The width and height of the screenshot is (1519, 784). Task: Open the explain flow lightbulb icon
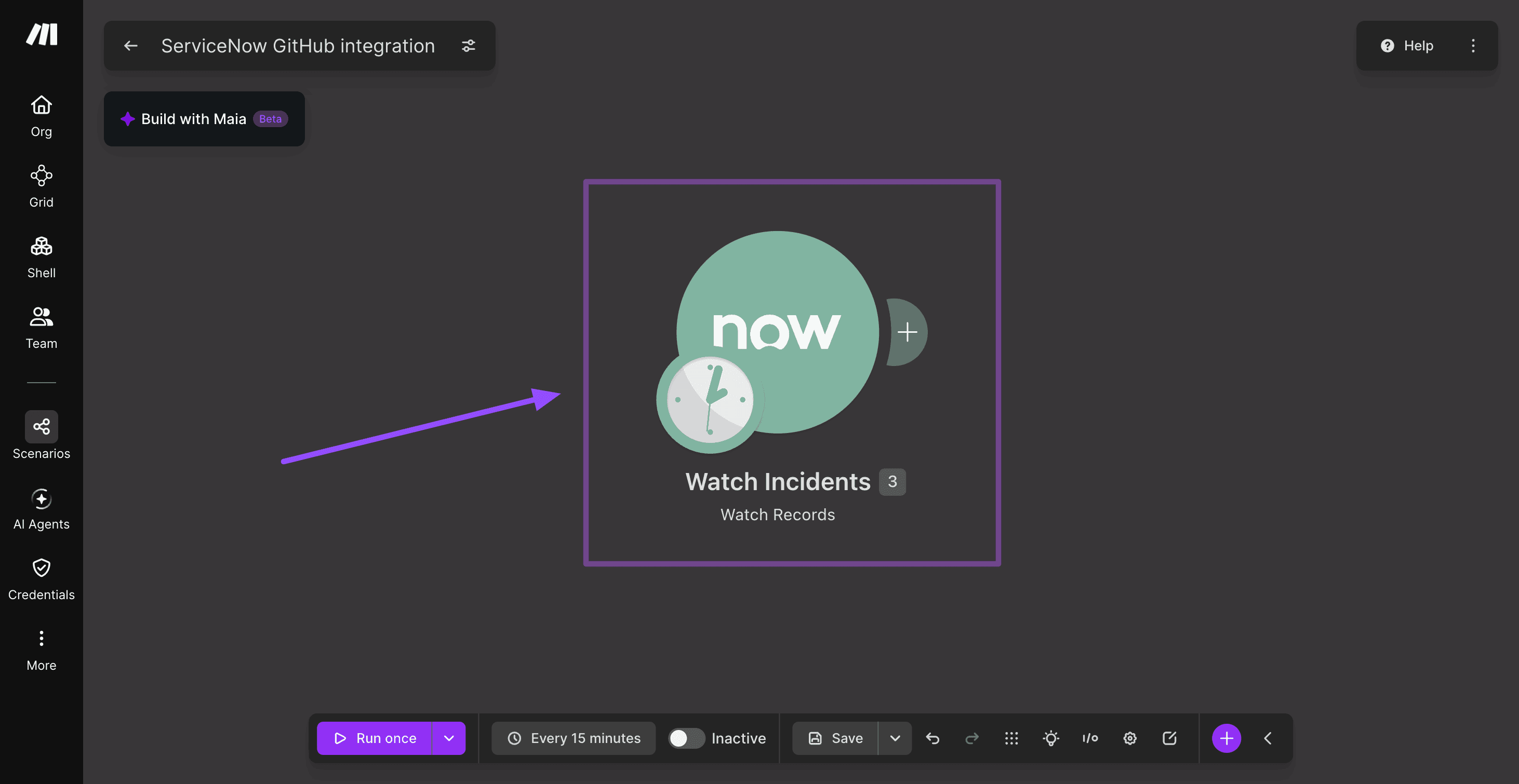click(1051, 738)
